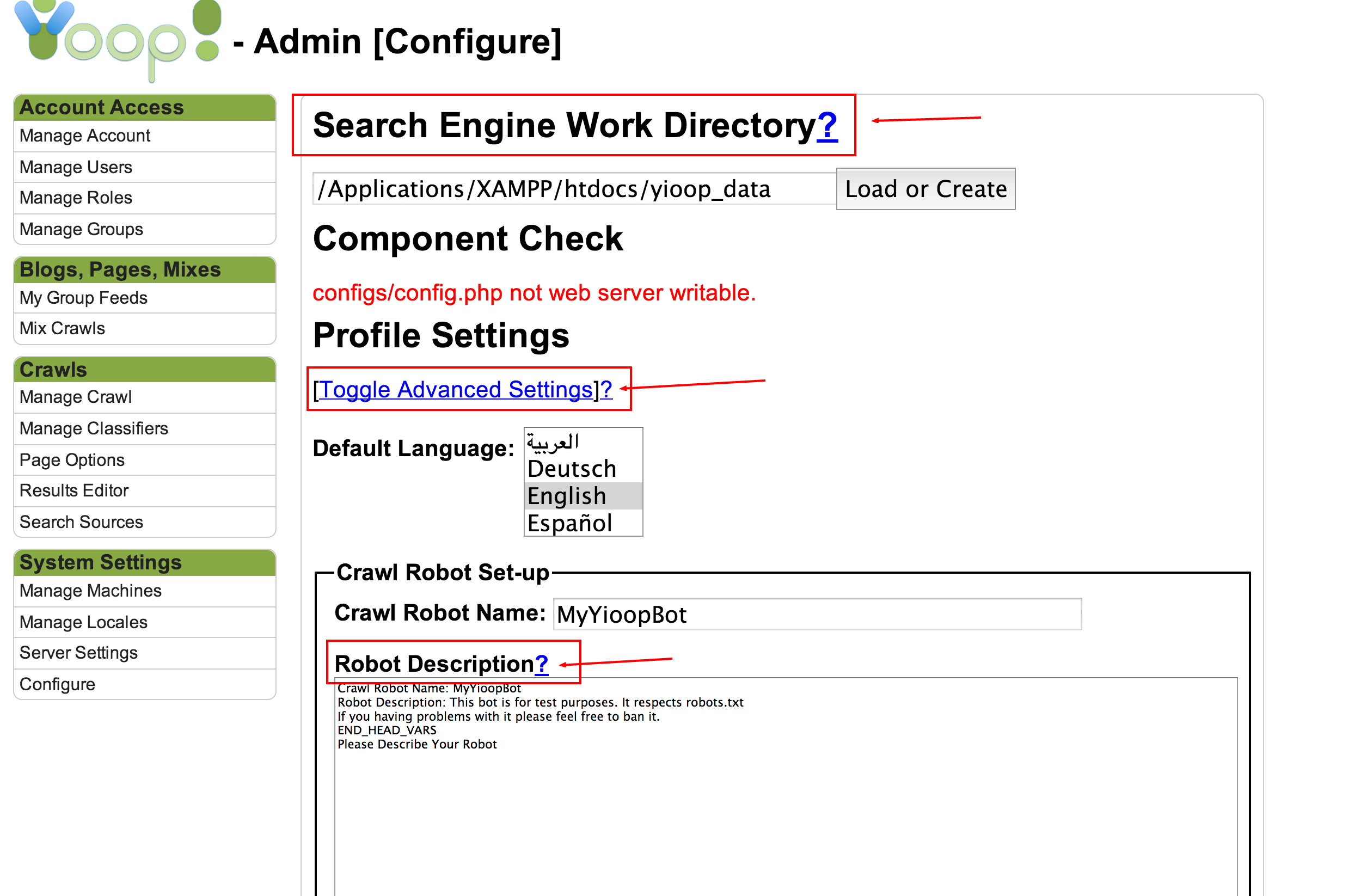Open help for Robot Description
Viewport: 1367px width, 896px height.
pos(542,664)
